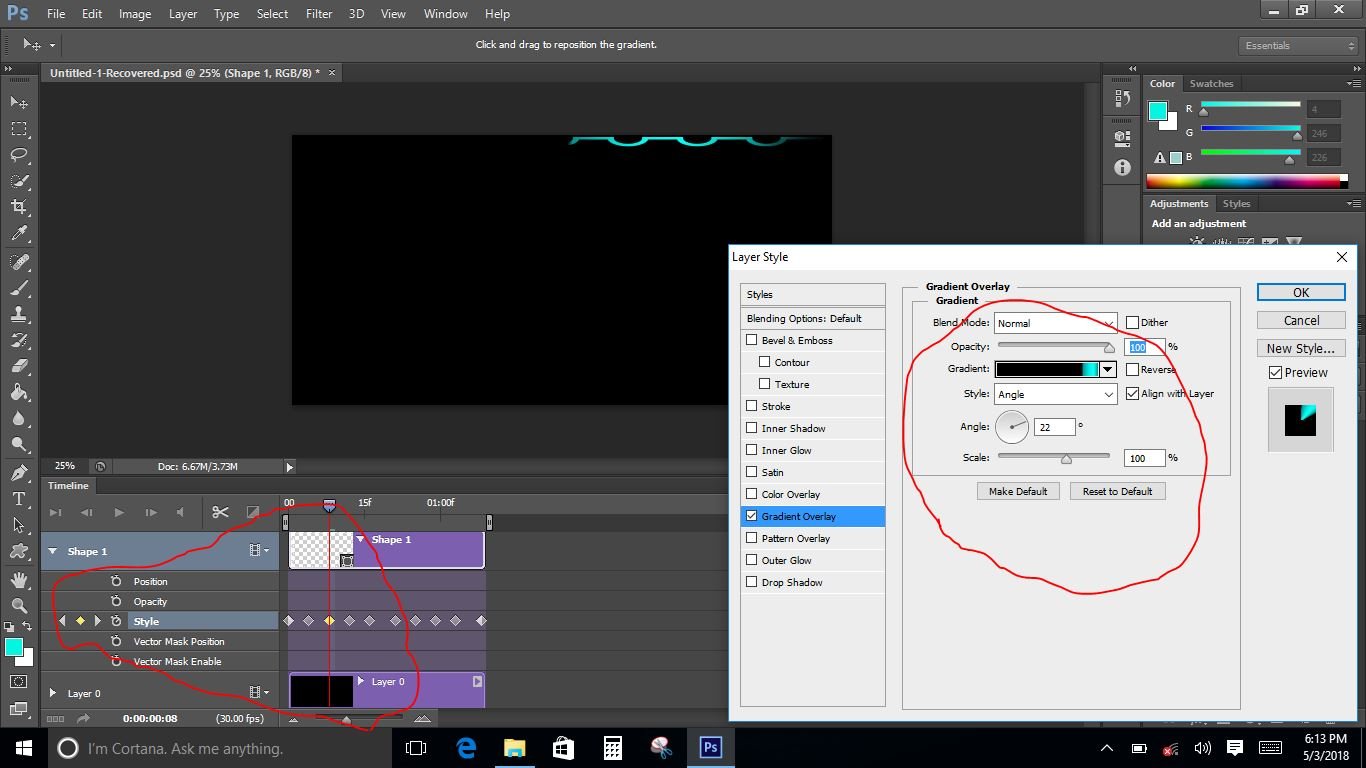The width and height of the screenshot is (1366, 768).
Task: Select the Horizontal Type tool
Action: (19, 498)
